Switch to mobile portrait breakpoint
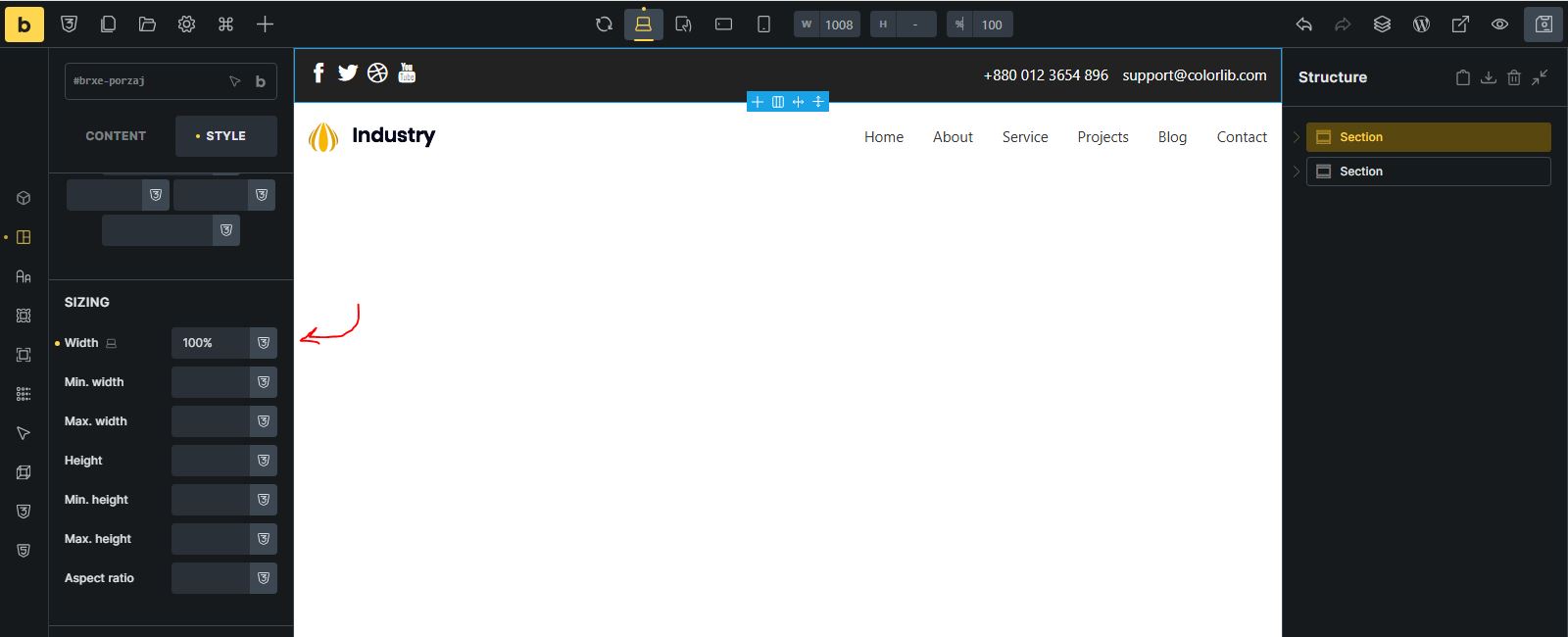Screen dimensions: 1568x637 click(x=763, y=24)
